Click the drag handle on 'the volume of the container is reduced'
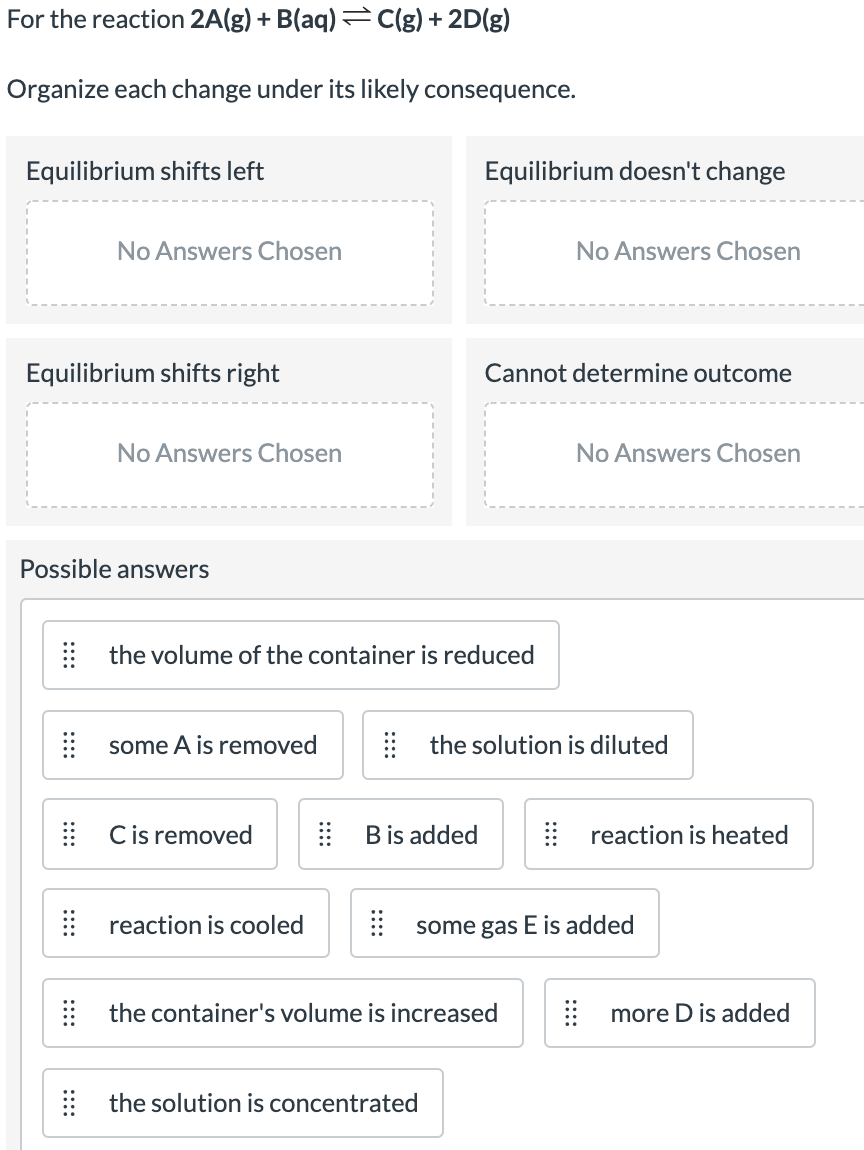 coord(69,655)
